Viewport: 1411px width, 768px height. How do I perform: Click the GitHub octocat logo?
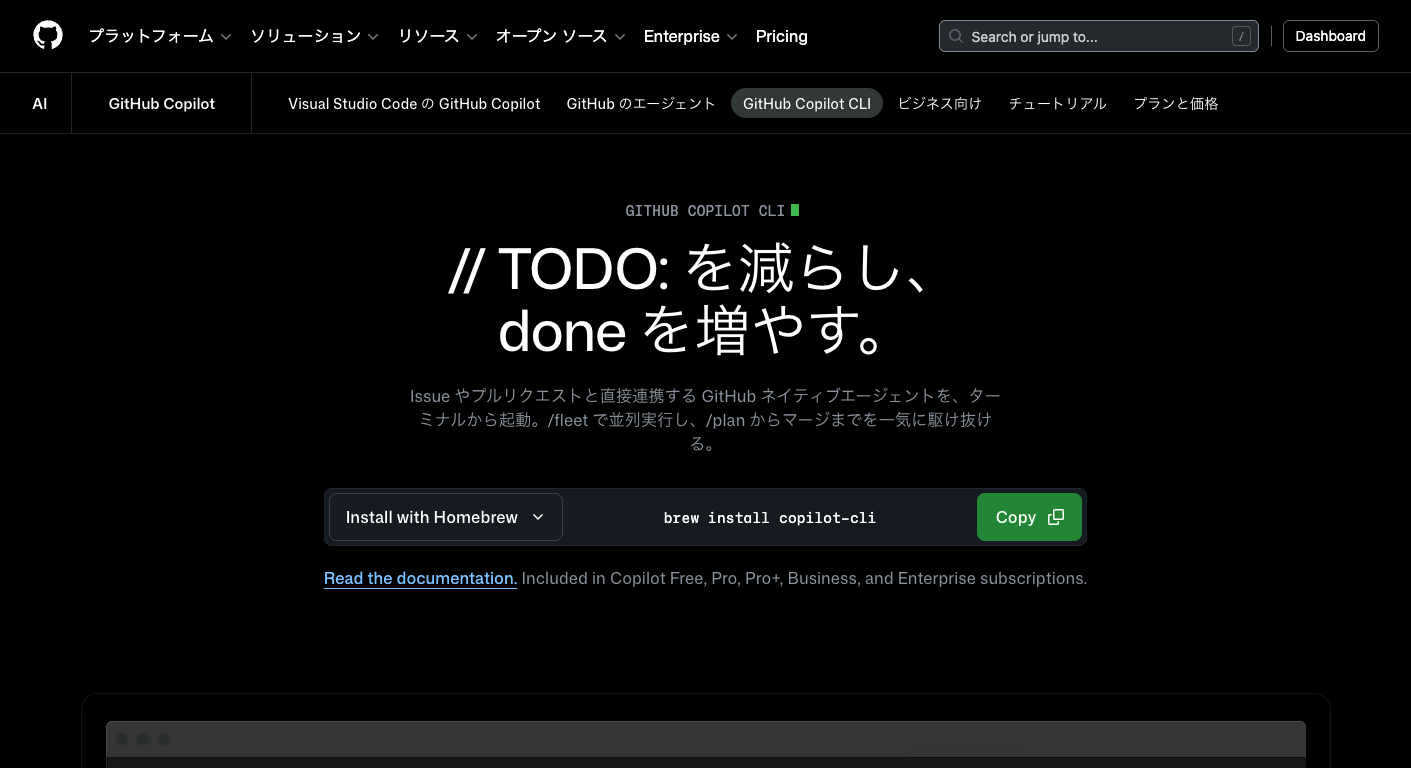click(x=47, y=35)
